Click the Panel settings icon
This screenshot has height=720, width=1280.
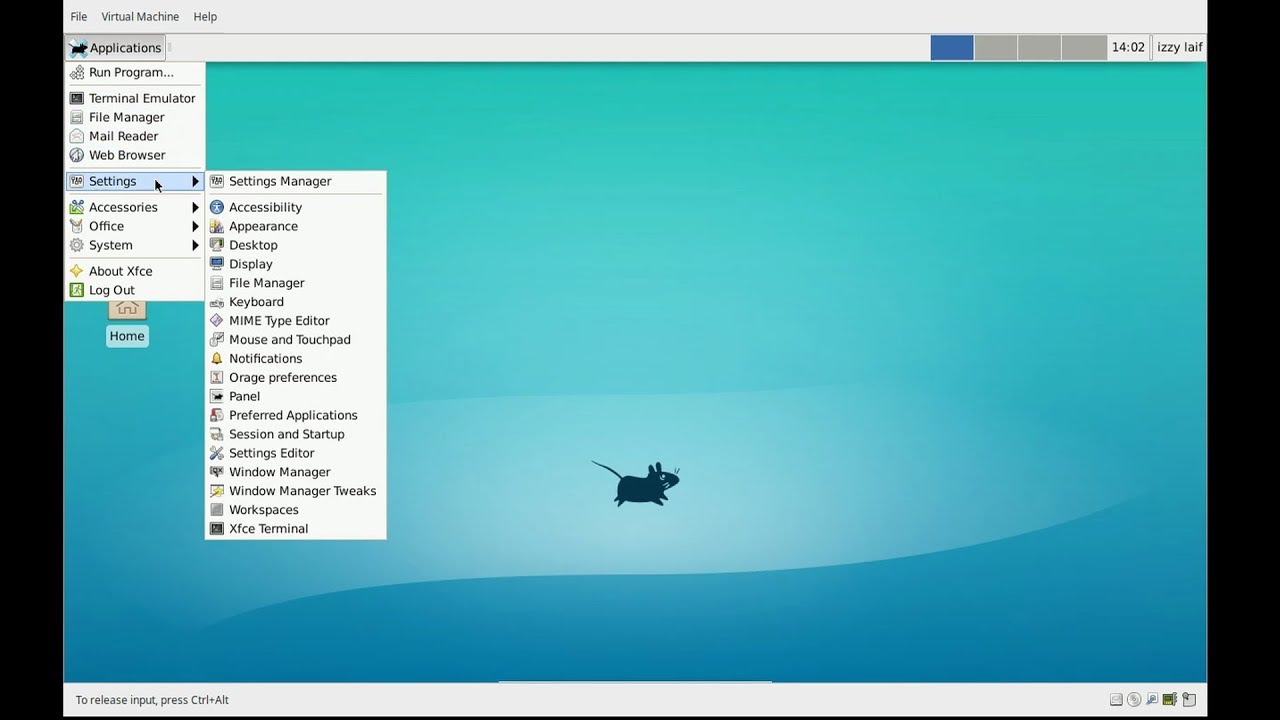[x=217, y=397]
